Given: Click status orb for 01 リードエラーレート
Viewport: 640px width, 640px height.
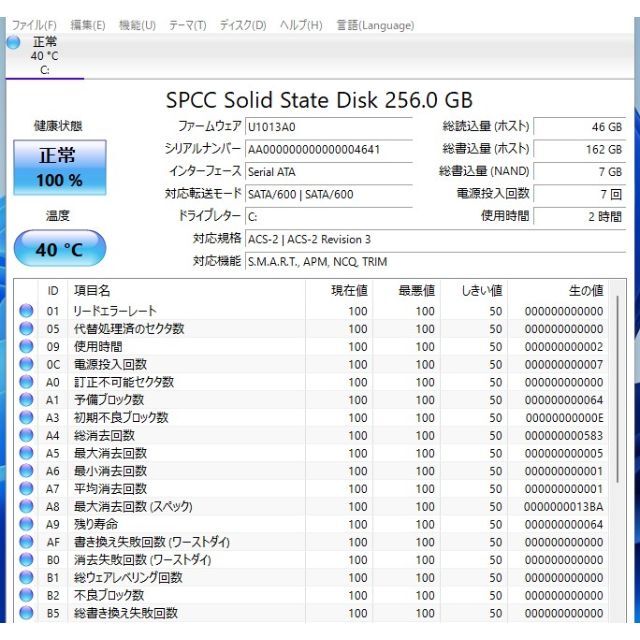Looking at the screenshot, I should (x=26, y=311).
